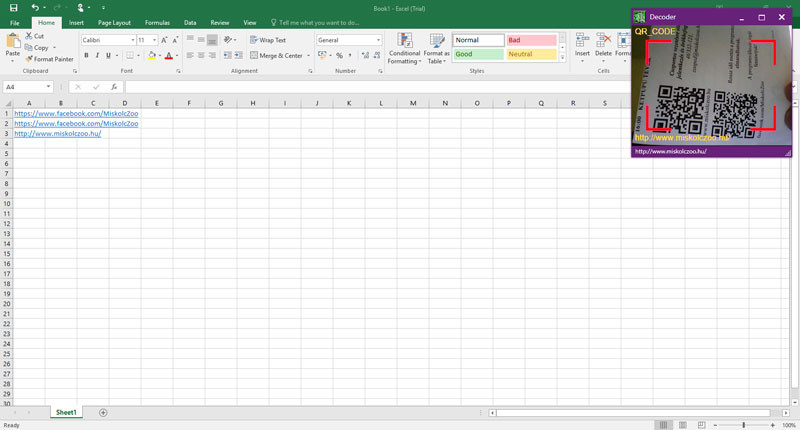This screenshot has height=430, width=800.
Task: Switch to the Data ribbon tab
Action: click(190, 23)
